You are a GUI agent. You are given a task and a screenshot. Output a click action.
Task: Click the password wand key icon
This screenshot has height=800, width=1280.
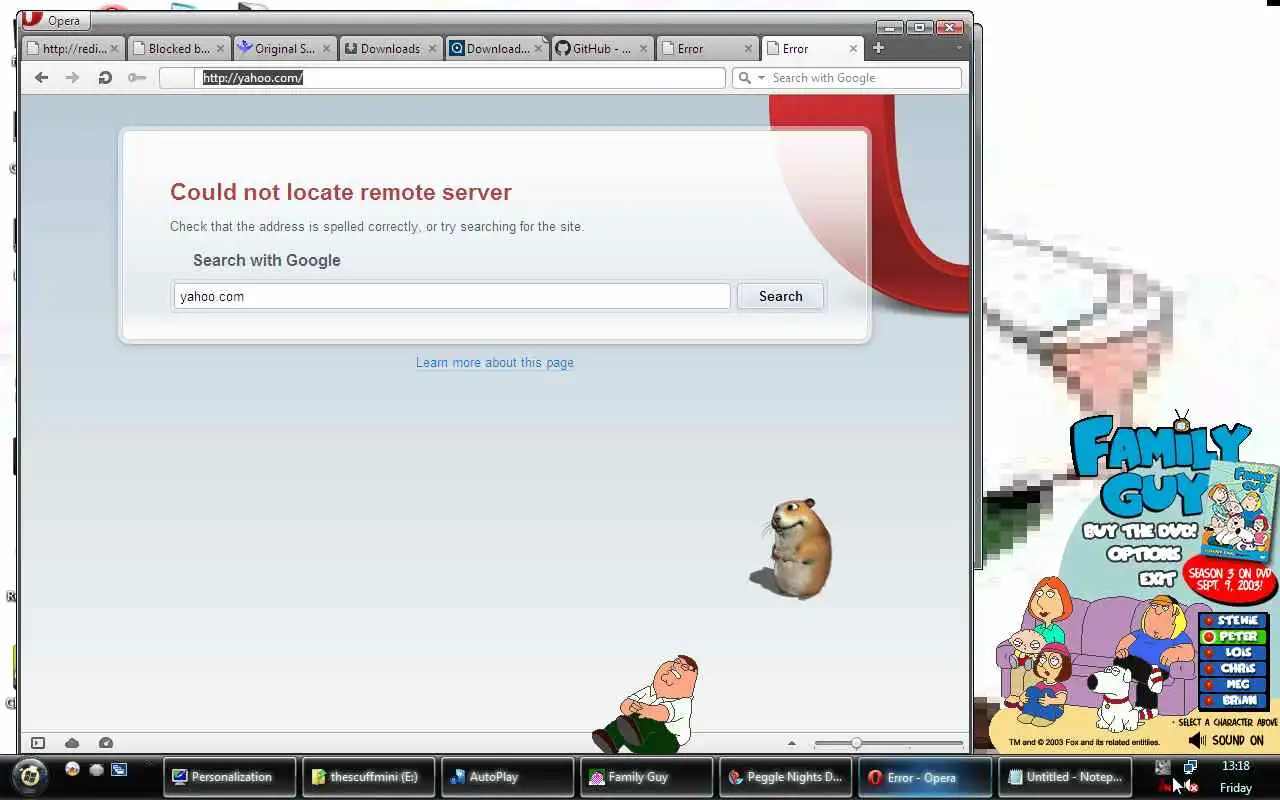pyautogui.click(x=137, y=77)
